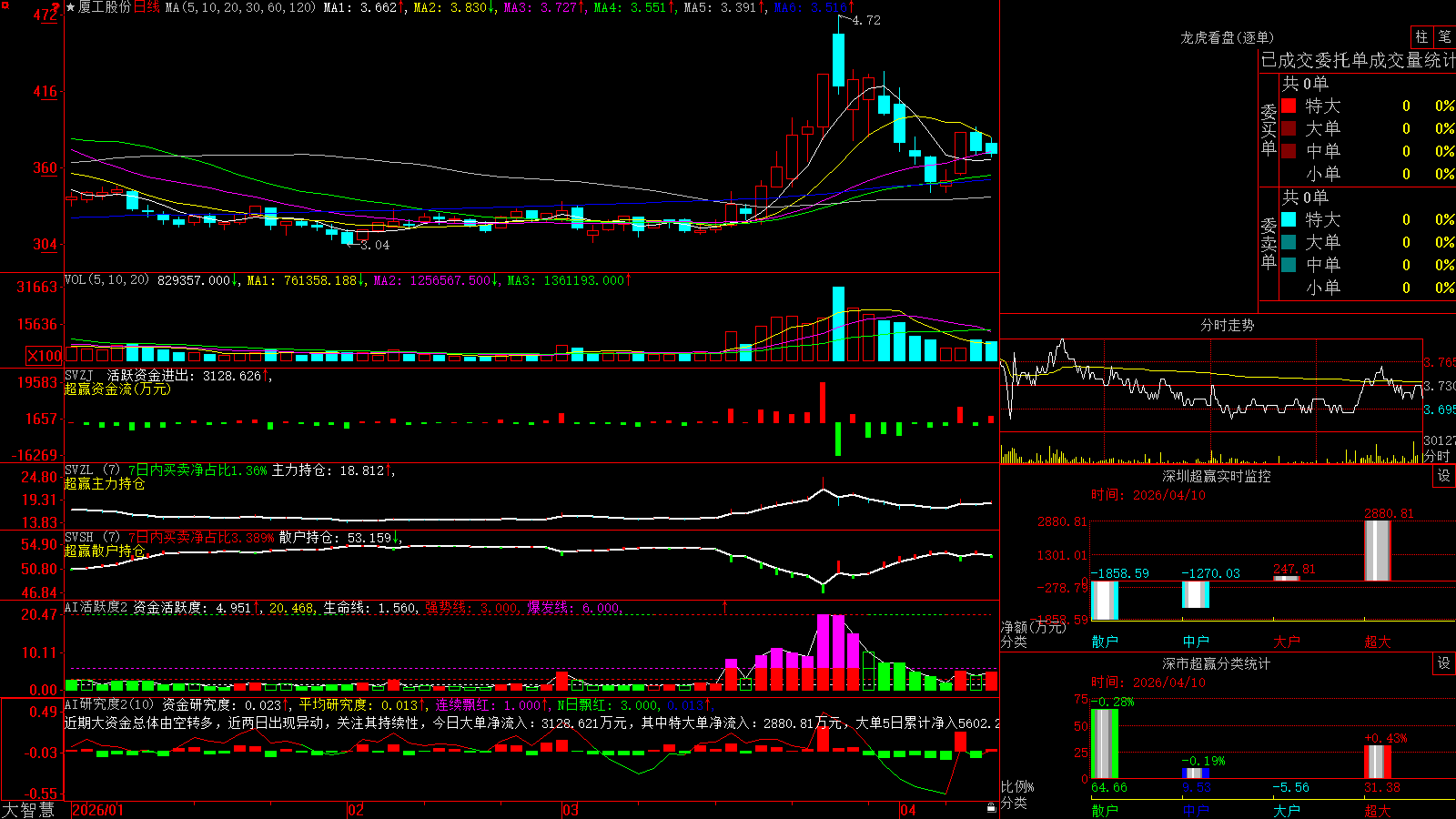Viewport: 1456px width, 819px height.
Task: Open MA(5,10,20,30,60,120) indicator parameters
Action: (240, 7)
